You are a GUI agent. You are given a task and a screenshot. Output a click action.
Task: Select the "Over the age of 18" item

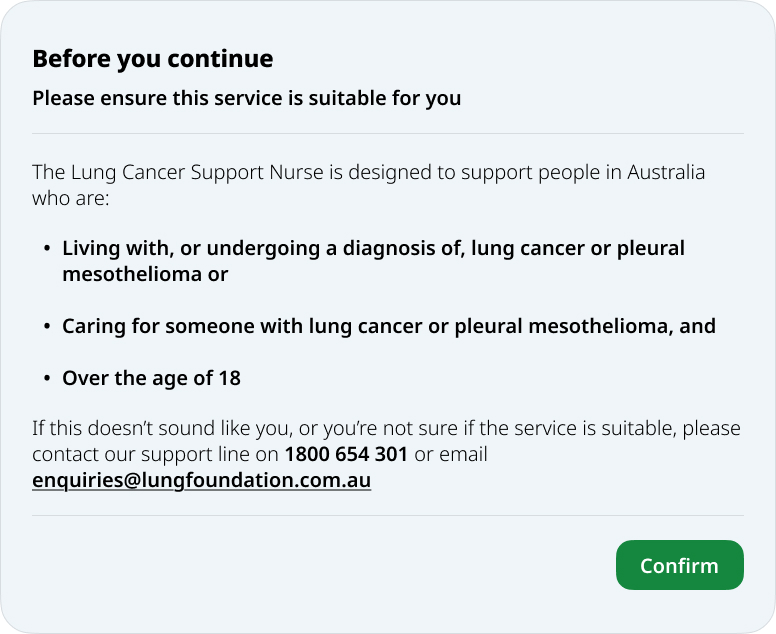point(151,378)
